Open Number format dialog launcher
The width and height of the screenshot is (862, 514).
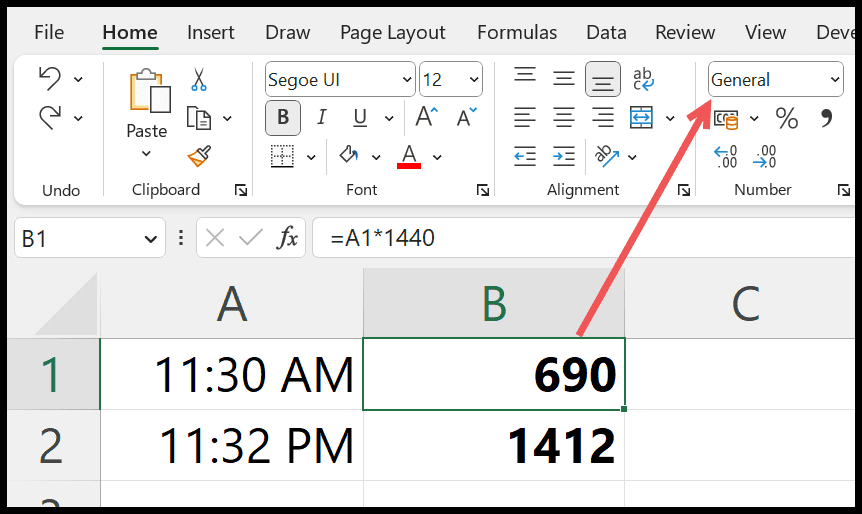pos(843,190)
